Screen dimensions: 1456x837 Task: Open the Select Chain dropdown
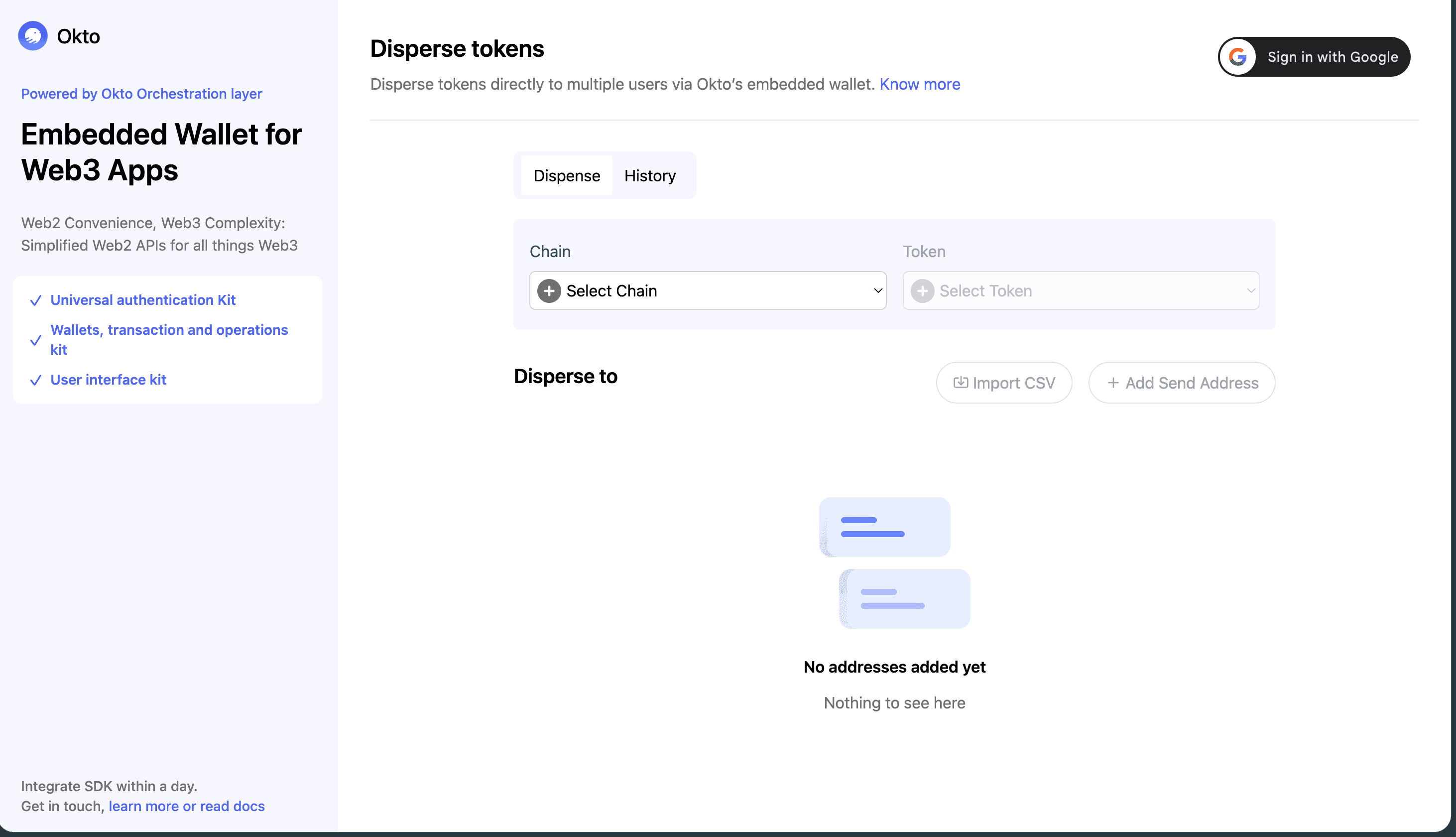[707, 290]
